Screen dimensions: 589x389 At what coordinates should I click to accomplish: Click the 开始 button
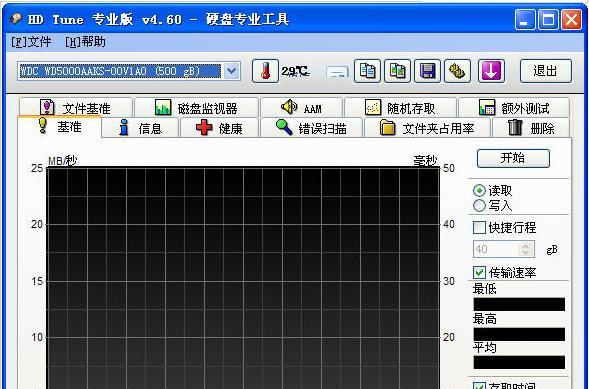click(x=513, y=158)
